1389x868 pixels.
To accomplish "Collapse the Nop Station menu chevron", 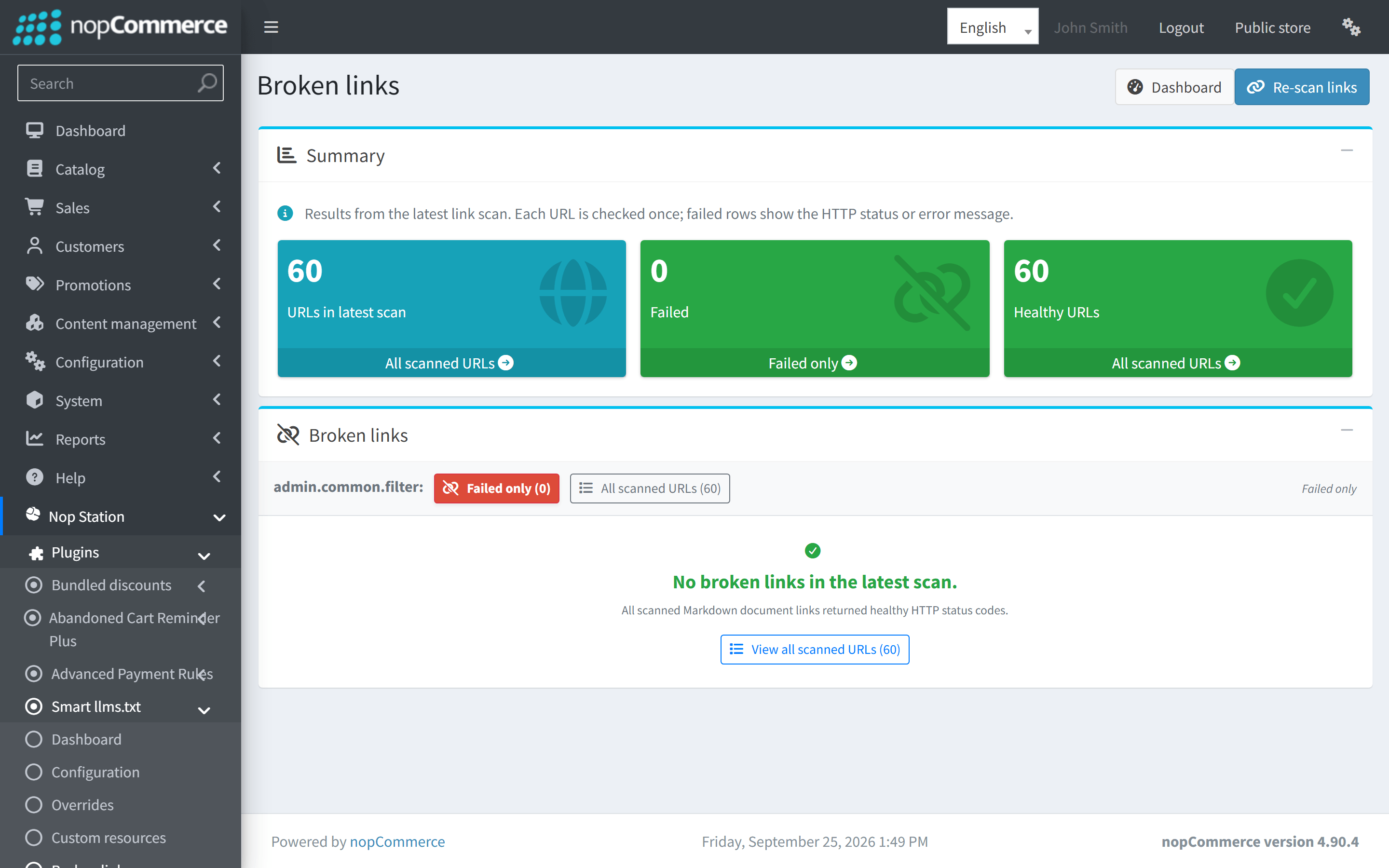I will click(219, 517).
